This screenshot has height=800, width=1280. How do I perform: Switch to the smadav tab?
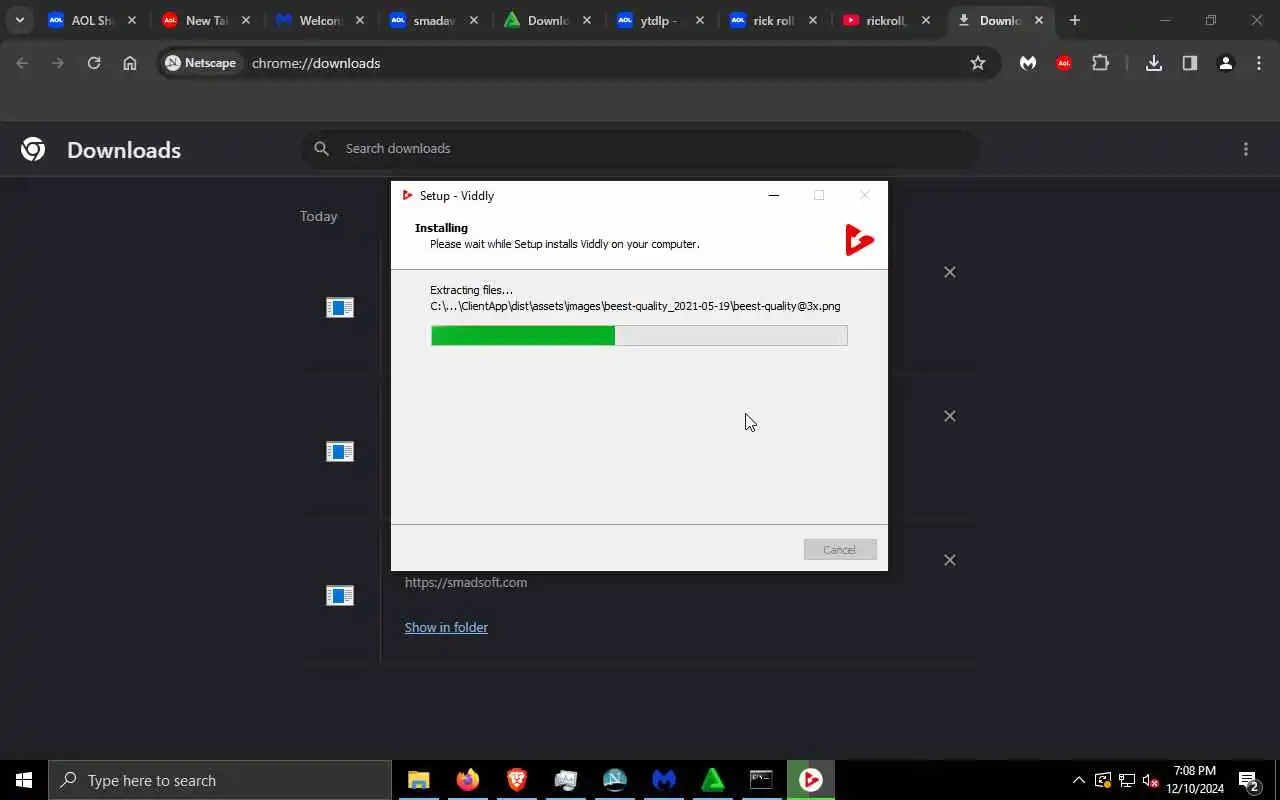click(x=433, y=20)
